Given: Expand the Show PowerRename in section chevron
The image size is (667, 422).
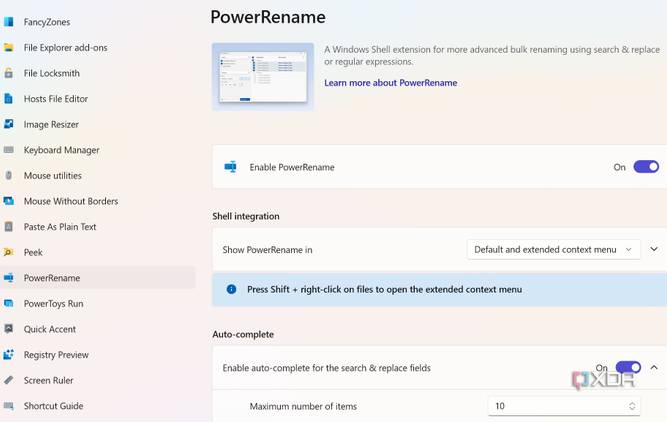Looking at the screenshot, I should pos(654,249).
